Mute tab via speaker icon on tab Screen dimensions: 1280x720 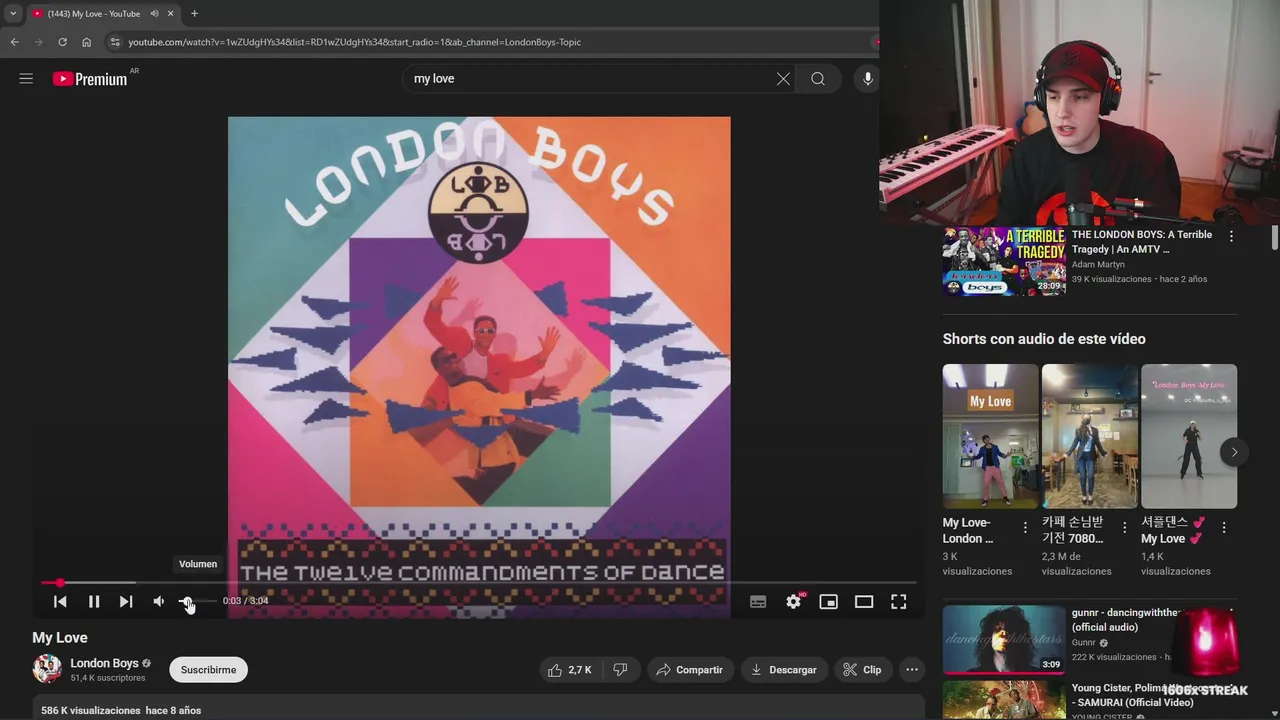click(x=154, y=14)
